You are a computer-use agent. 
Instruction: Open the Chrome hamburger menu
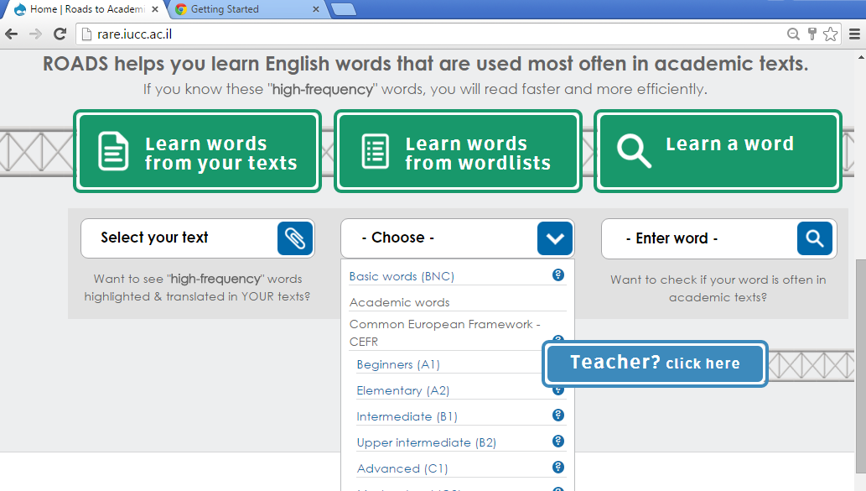pyautogui.click(x=854, y=34)
